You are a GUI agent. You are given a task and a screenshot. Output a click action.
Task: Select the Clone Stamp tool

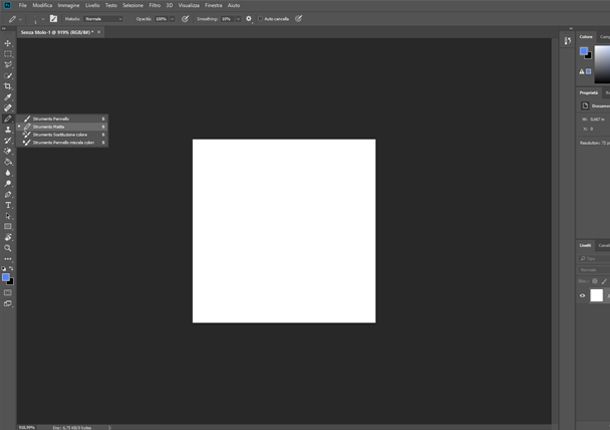tap(8, 130)
